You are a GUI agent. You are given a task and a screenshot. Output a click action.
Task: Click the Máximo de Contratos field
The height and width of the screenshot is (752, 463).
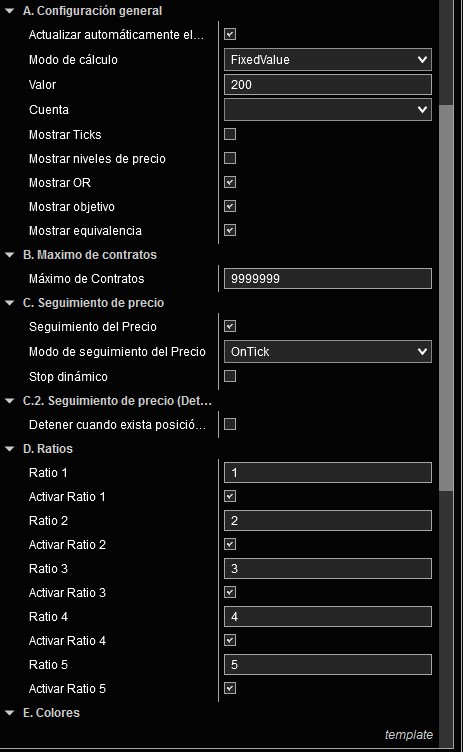pos(328,279)
